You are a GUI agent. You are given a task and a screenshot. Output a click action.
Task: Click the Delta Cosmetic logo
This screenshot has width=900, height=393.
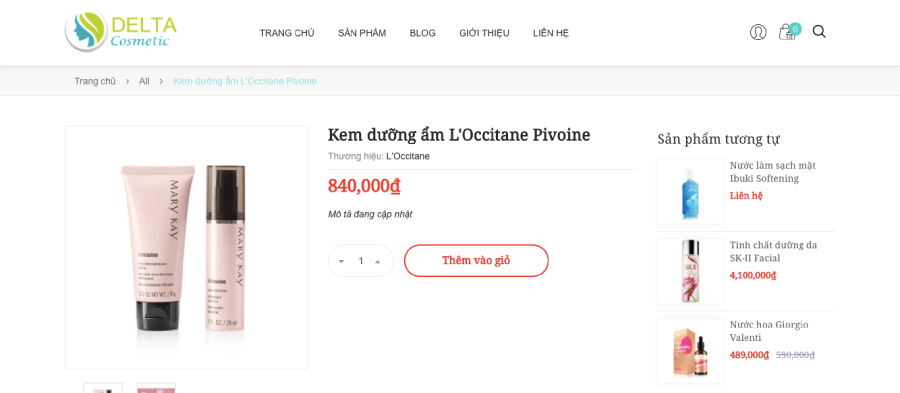[121, 32]
